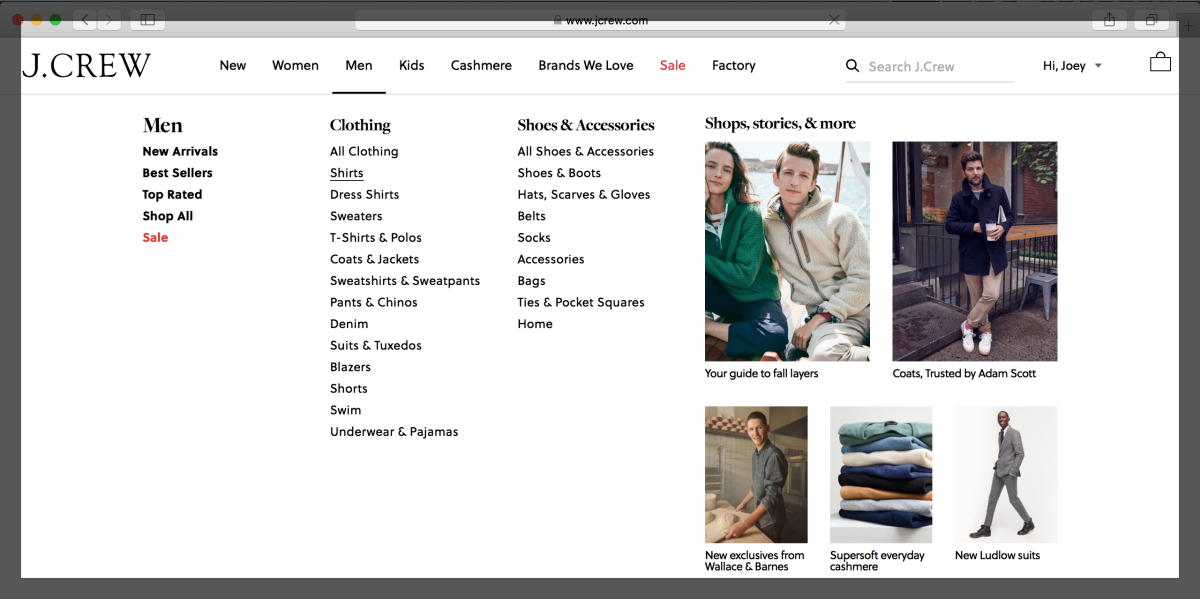Open the Belts category
This screenshot has width=1200, height=599.
[532, 216]
